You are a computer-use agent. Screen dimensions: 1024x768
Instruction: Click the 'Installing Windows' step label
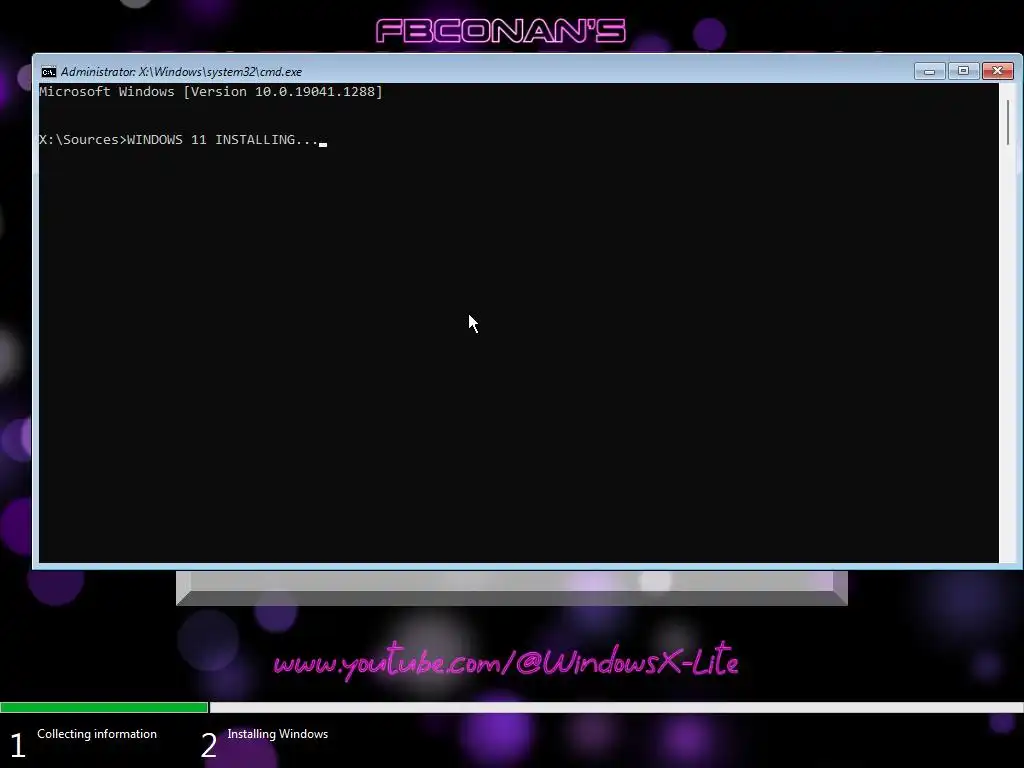click(x=278, y=734)
